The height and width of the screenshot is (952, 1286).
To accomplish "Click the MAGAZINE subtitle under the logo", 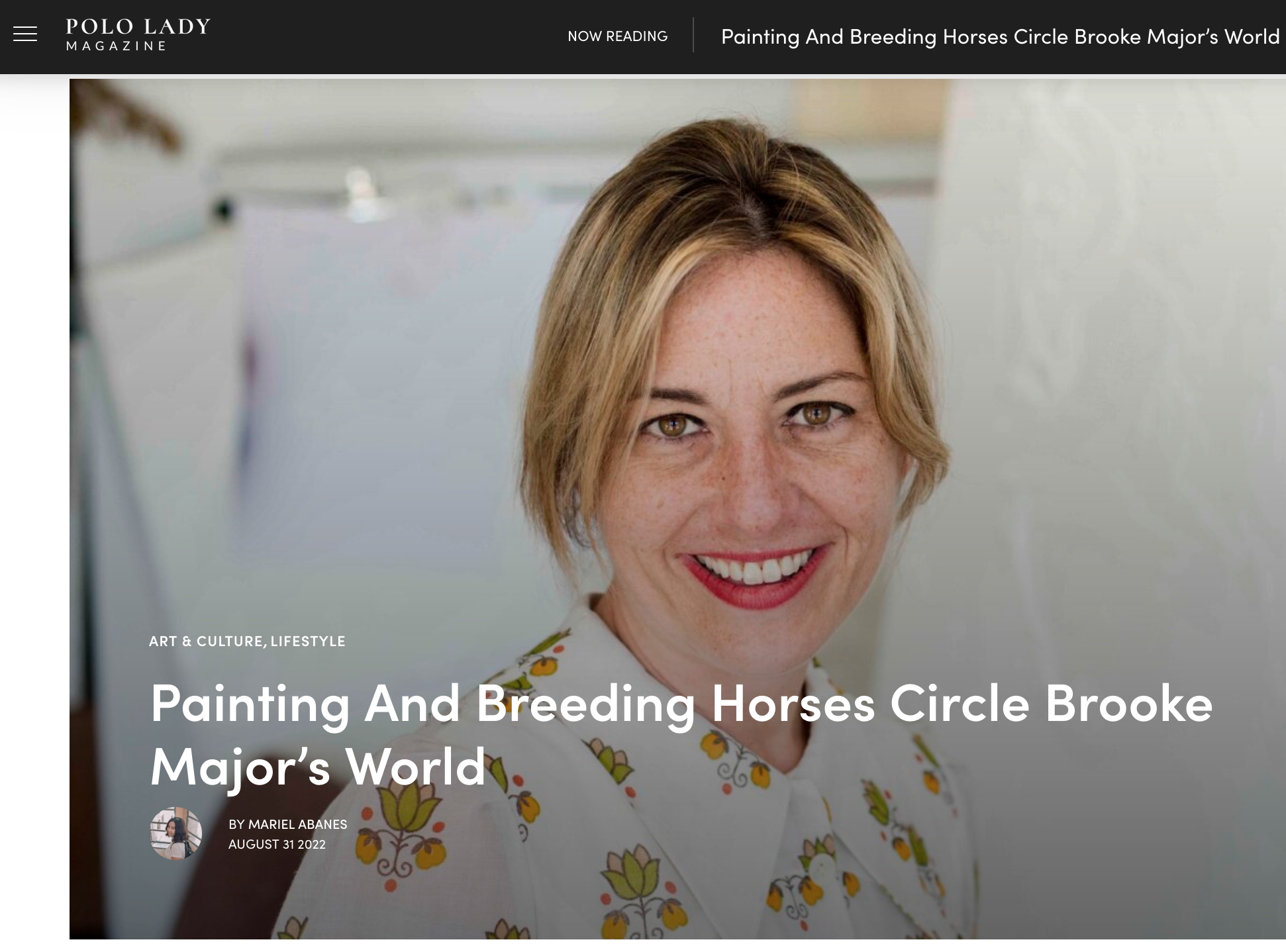I will [x=116, y=46].
